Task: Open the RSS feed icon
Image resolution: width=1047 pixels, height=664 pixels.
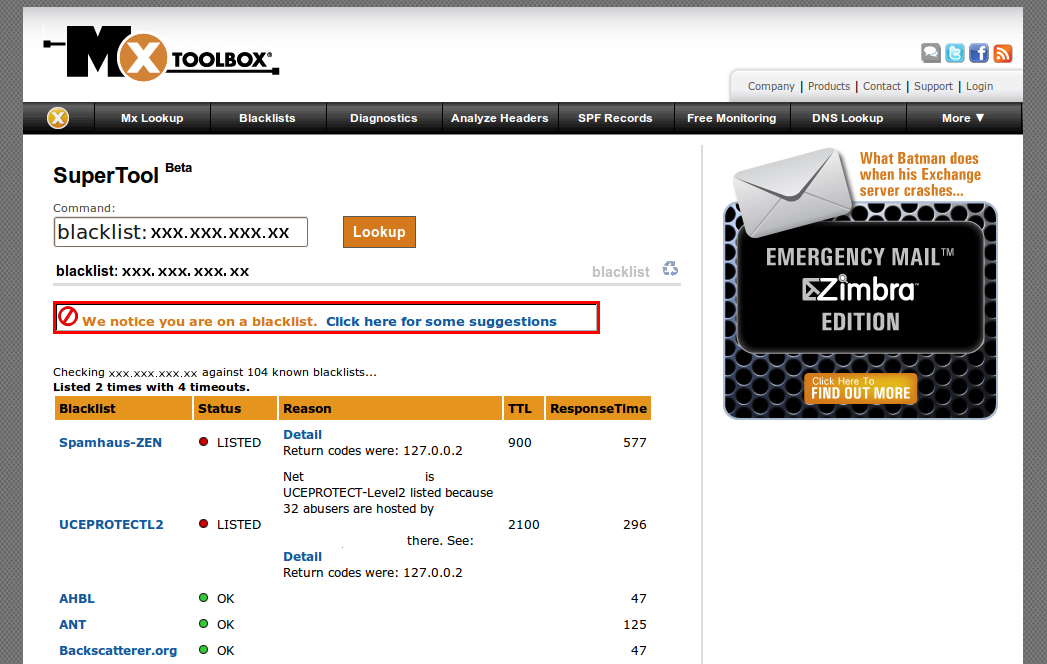Action: 1002,54
